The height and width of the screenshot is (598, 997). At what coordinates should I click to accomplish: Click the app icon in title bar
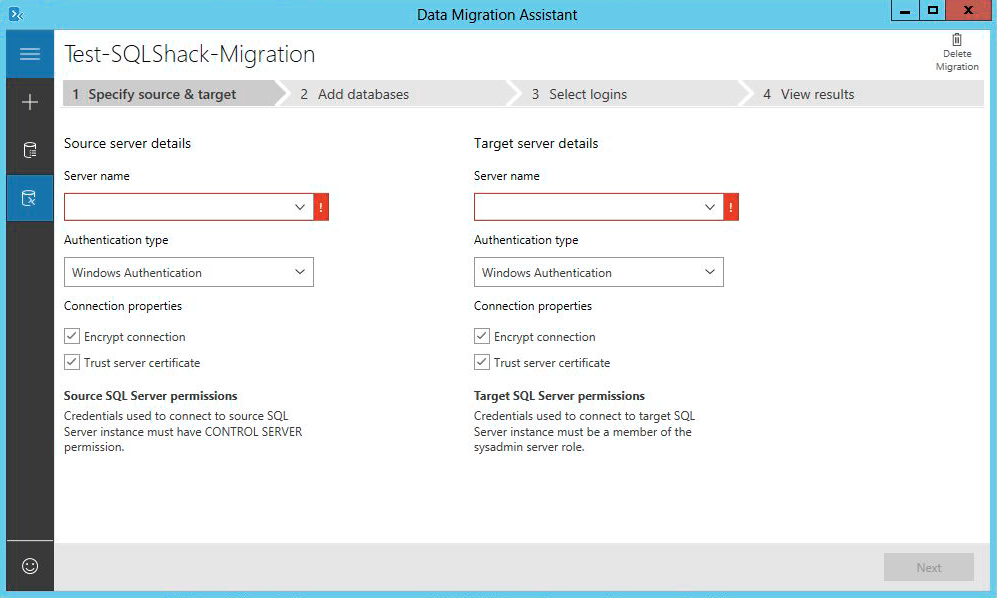pos(16,14)
